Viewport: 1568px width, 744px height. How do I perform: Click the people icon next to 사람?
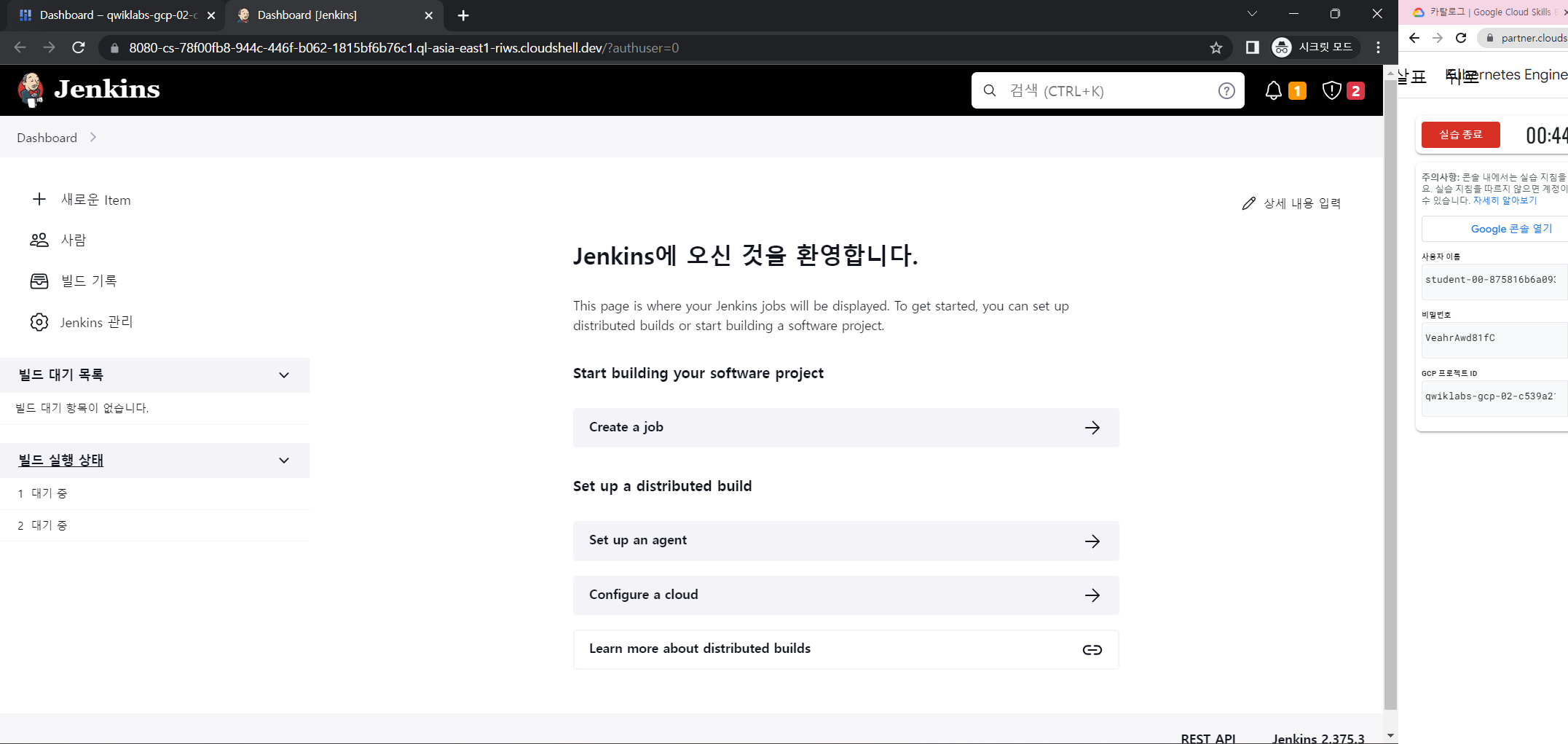[x=39, y=240]
